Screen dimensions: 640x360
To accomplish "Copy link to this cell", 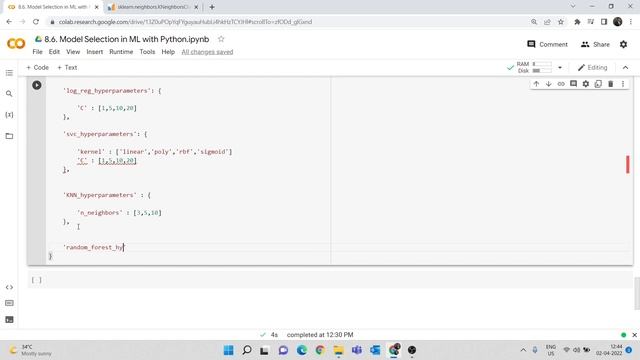I will point(561,84).
